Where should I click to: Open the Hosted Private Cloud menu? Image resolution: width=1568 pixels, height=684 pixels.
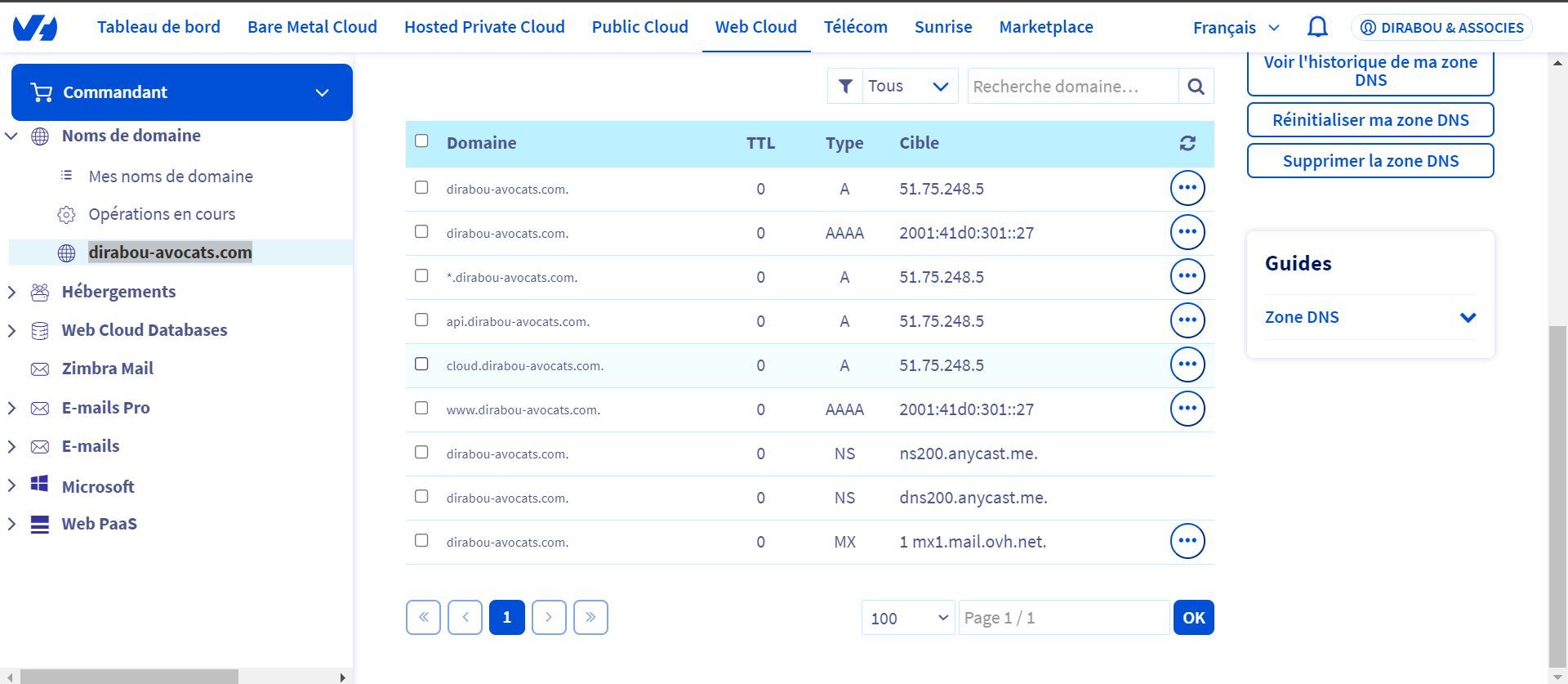coord(484,27)
